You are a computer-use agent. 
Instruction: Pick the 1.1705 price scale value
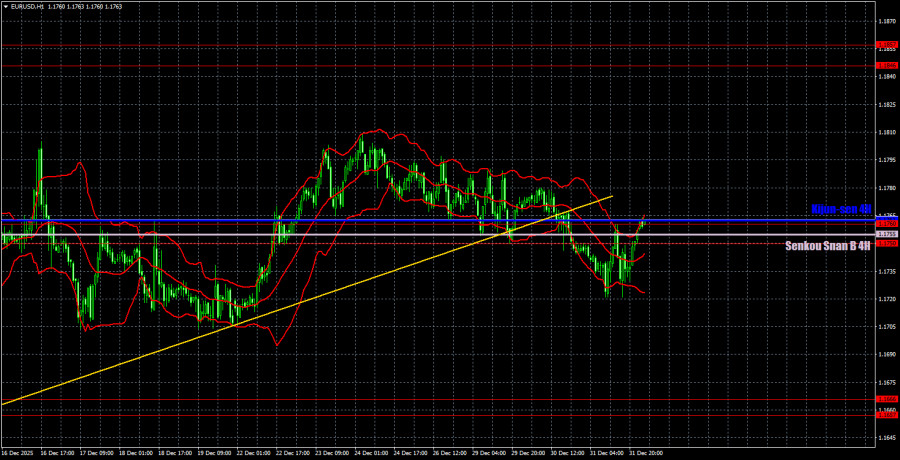(x=886, y=327)
